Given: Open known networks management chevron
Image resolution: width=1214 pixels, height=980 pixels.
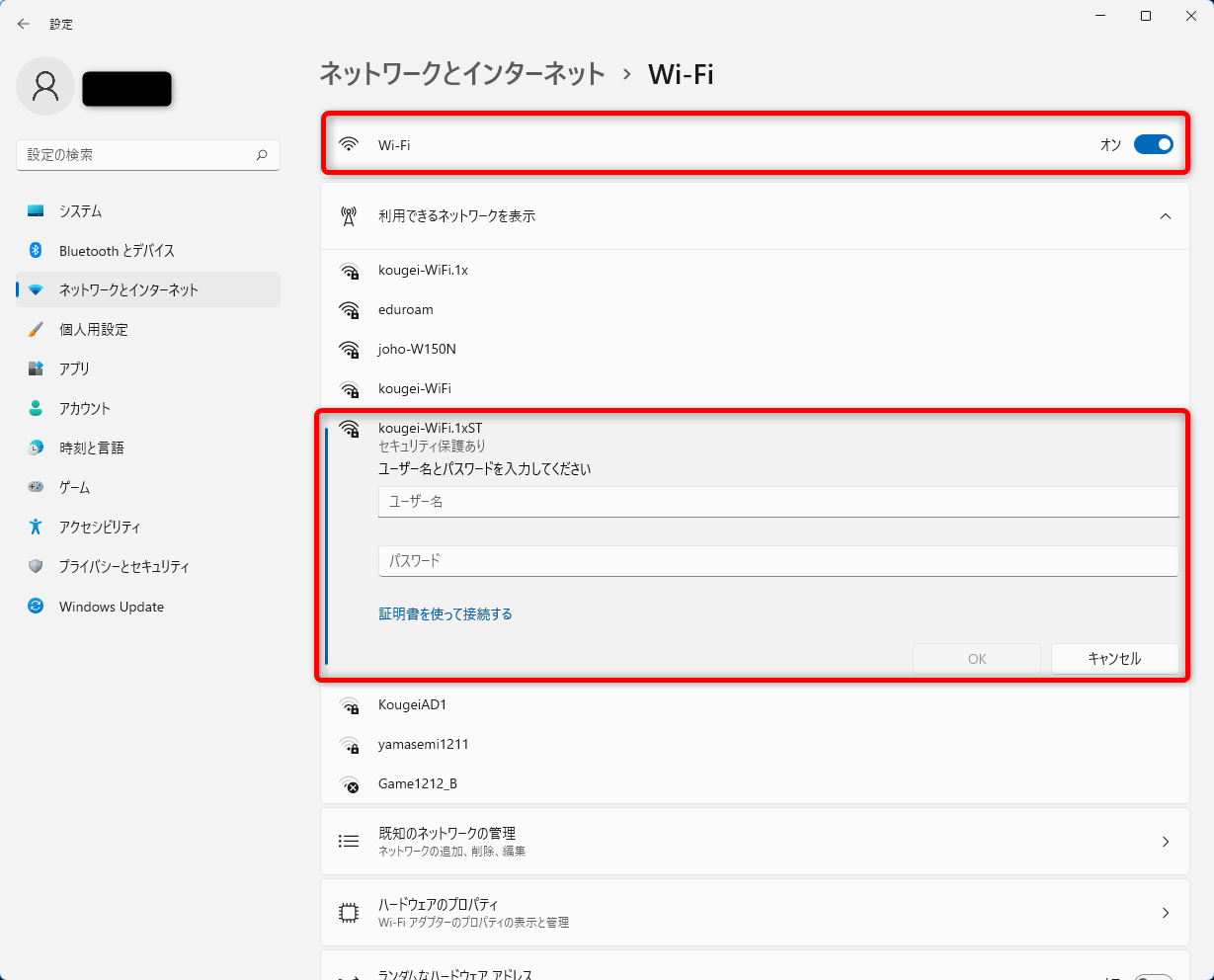Looking at the screenshot, I should 1166,842.
